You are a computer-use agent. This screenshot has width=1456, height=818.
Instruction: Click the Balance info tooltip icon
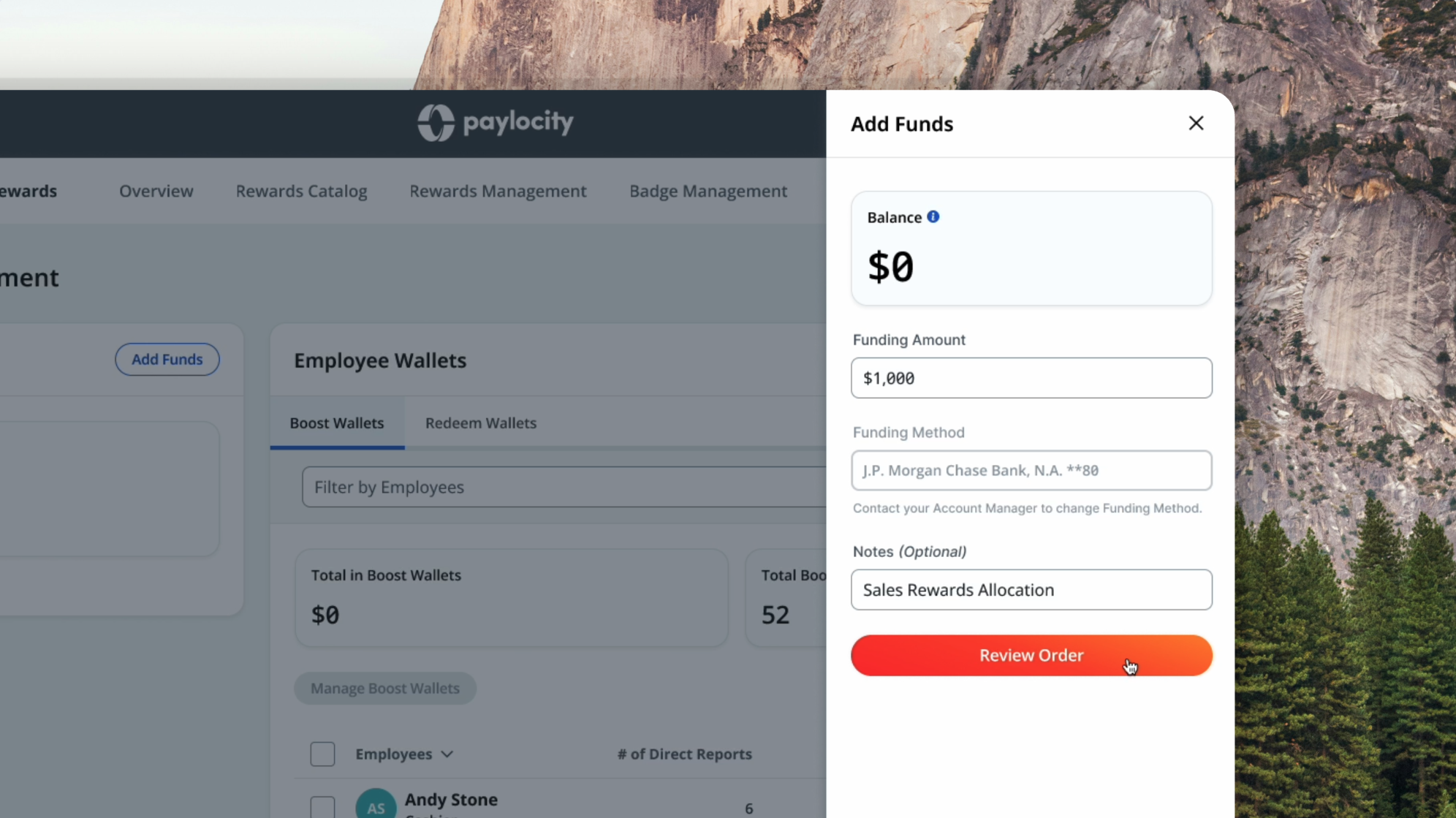pyautogui.click(x=933, y=216)
